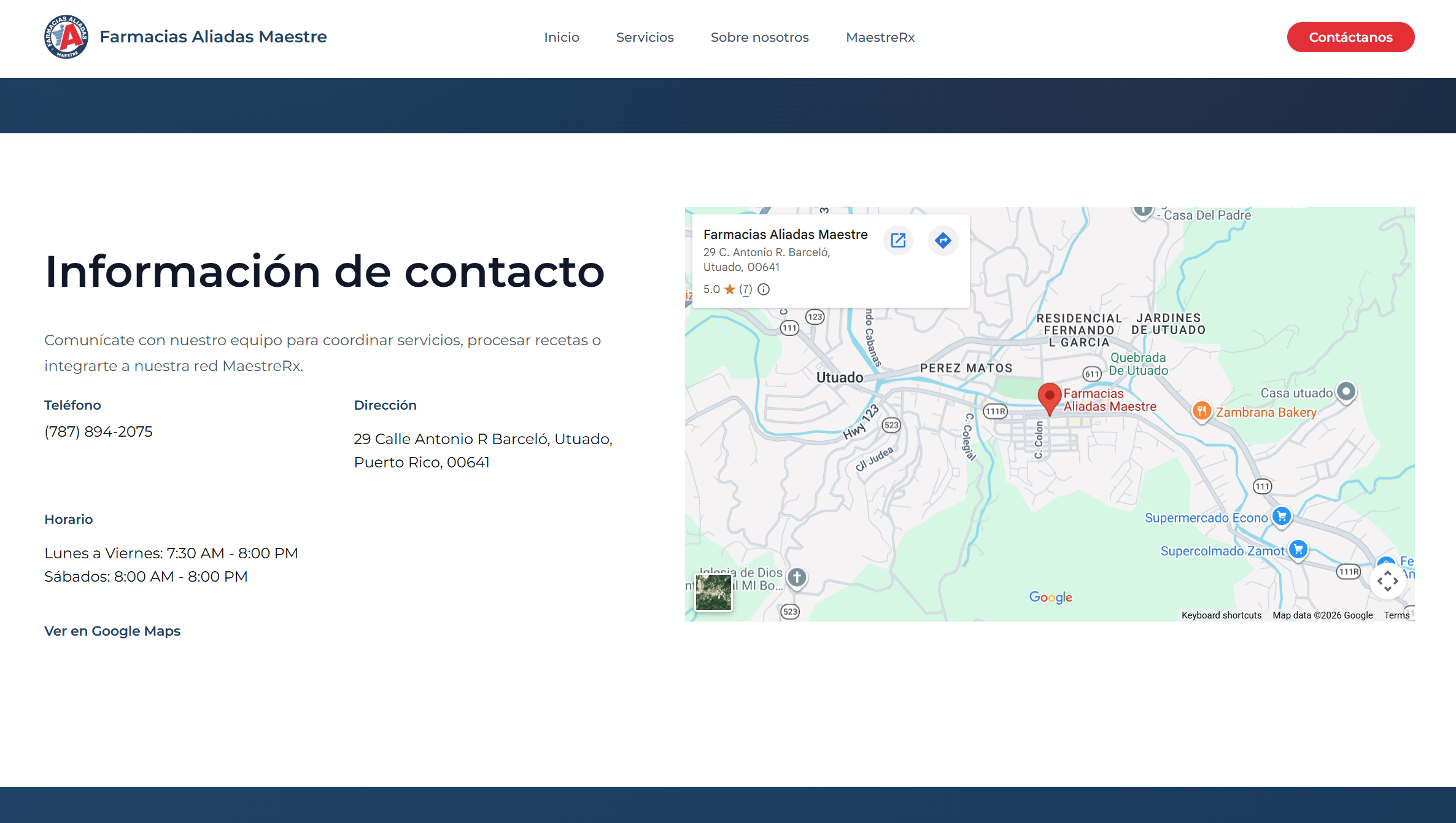Screen dimensions: 1456x823
Task: Click the church icon near Iglesia de Dios
Action: 796,577
